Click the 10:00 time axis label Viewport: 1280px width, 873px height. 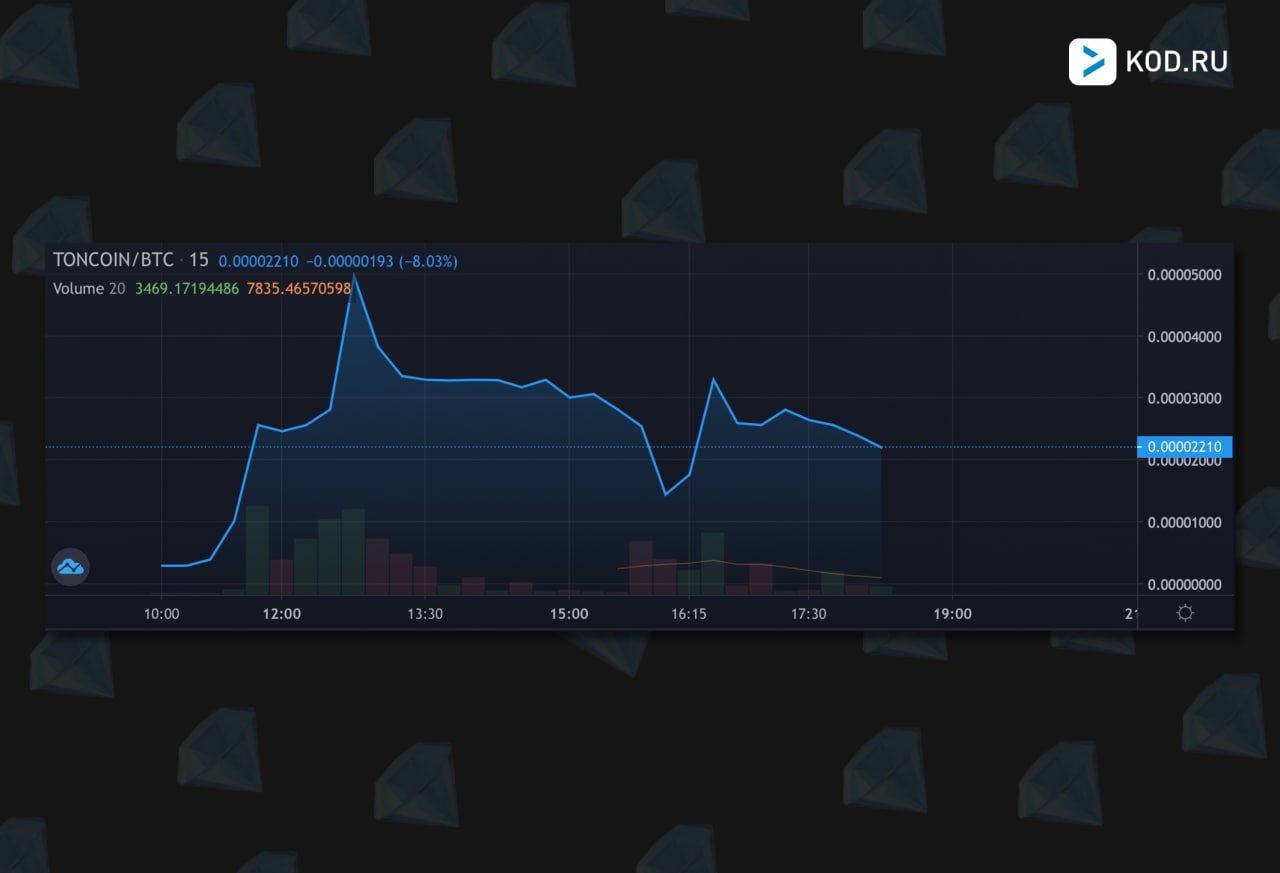(162, 614)
